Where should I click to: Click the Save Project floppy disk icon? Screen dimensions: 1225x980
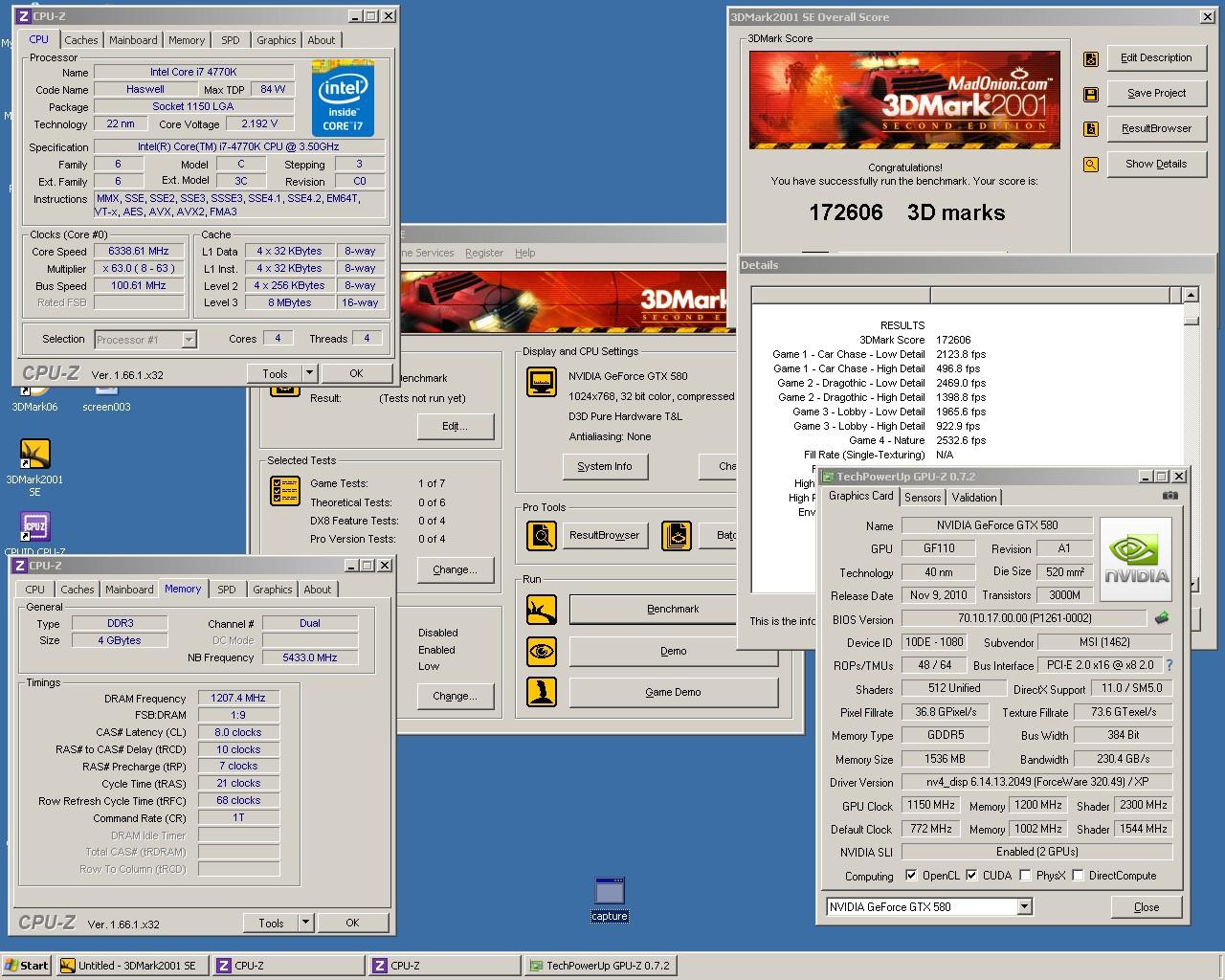1090,94
